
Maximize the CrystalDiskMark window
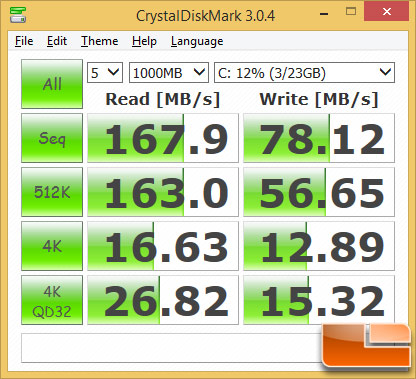coord(351,12)
